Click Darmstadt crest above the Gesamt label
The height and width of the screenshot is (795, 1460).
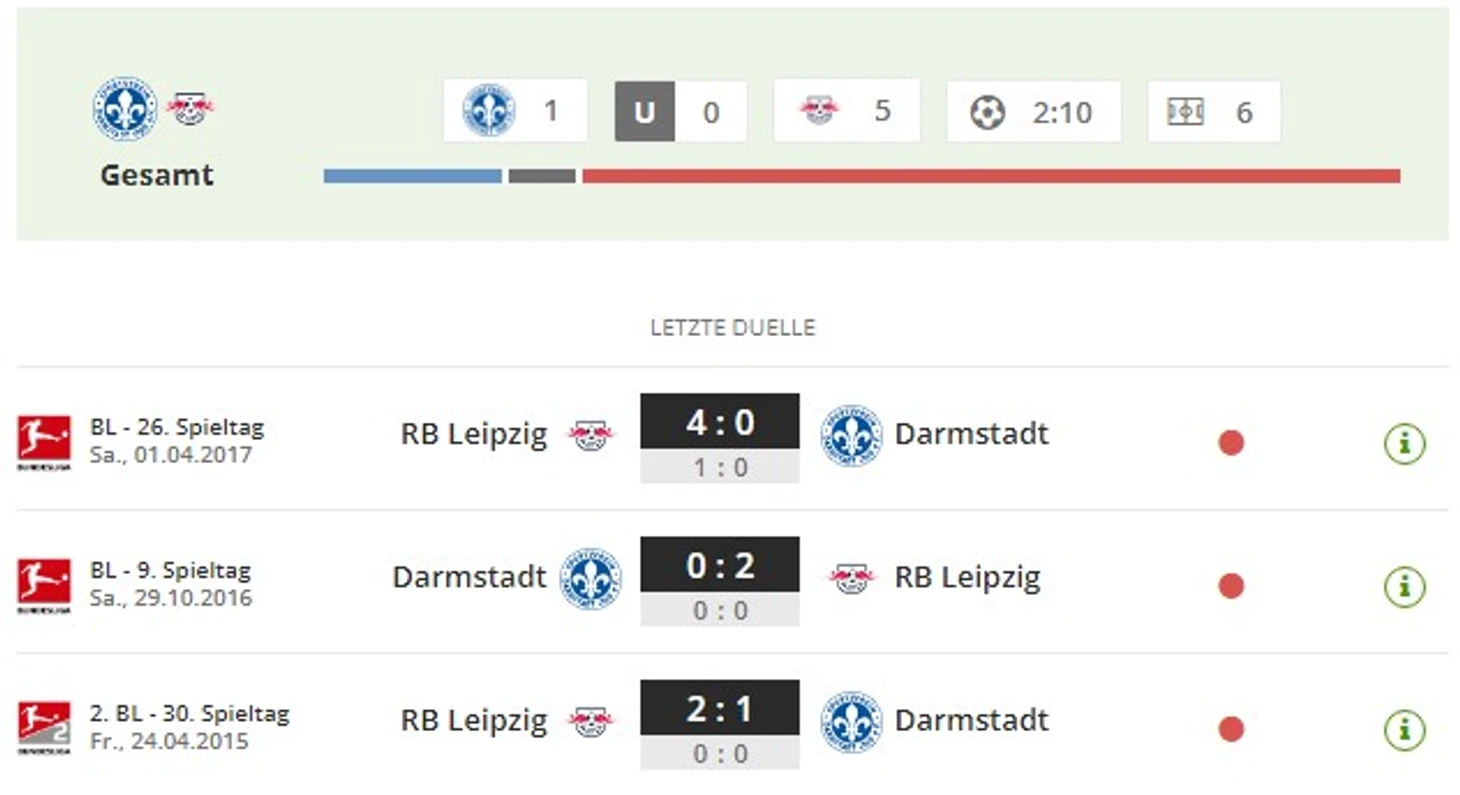(x=125, y=108)
